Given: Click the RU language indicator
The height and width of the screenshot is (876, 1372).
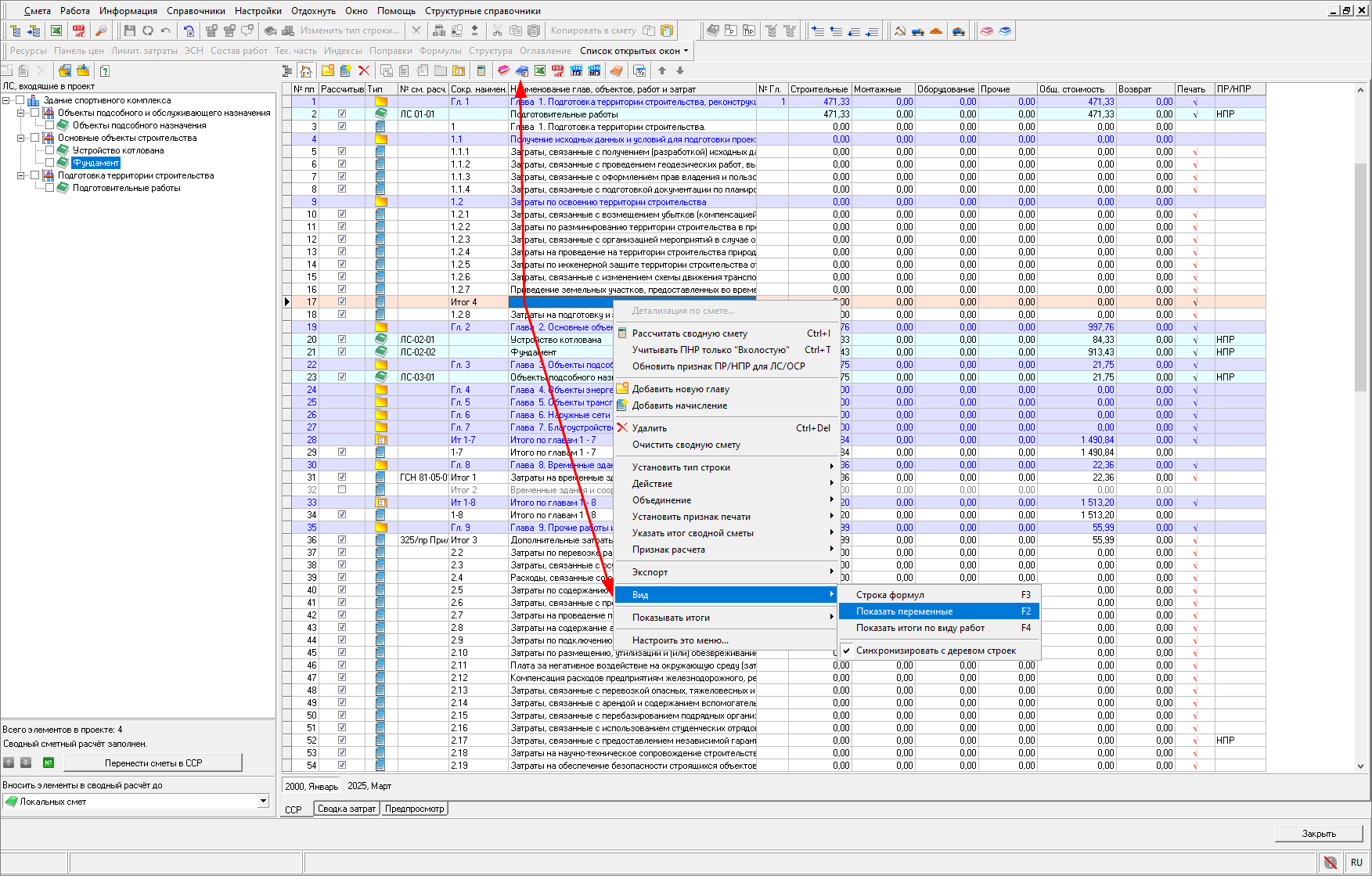Looking at the screenshot, I should pyautogui.click(x=1356, y=862).
